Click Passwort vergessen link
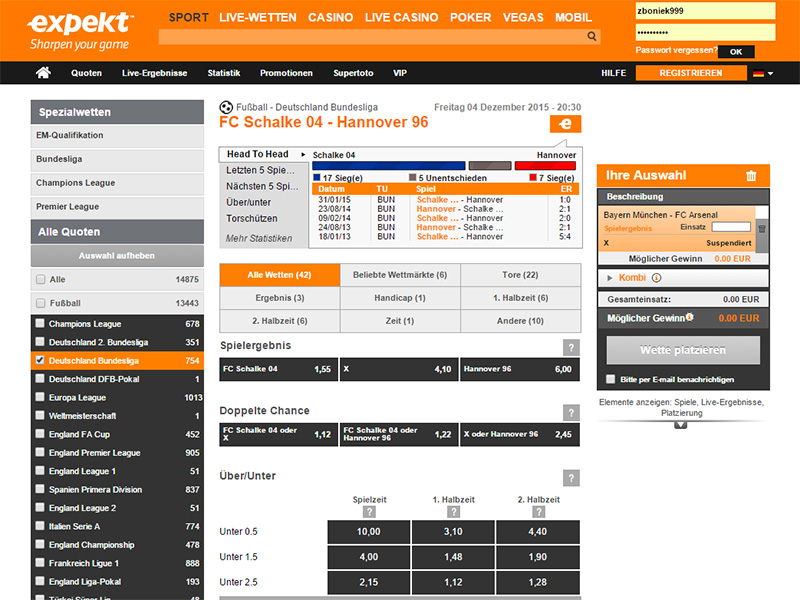The width and height of the screenshot is (800, 600). (x=677, y=50)
